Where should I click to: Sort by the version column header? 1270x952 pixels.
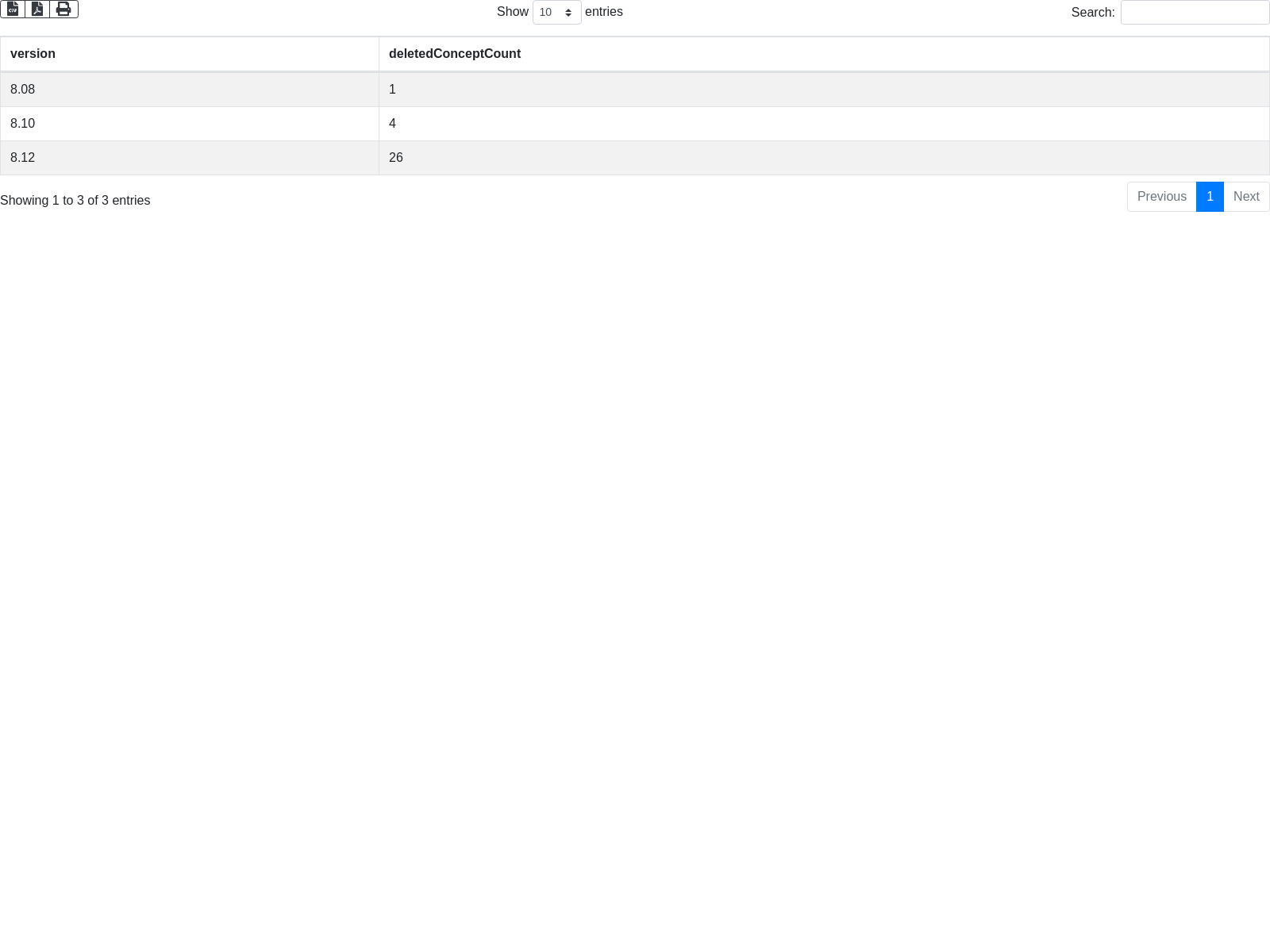point(33,54)
